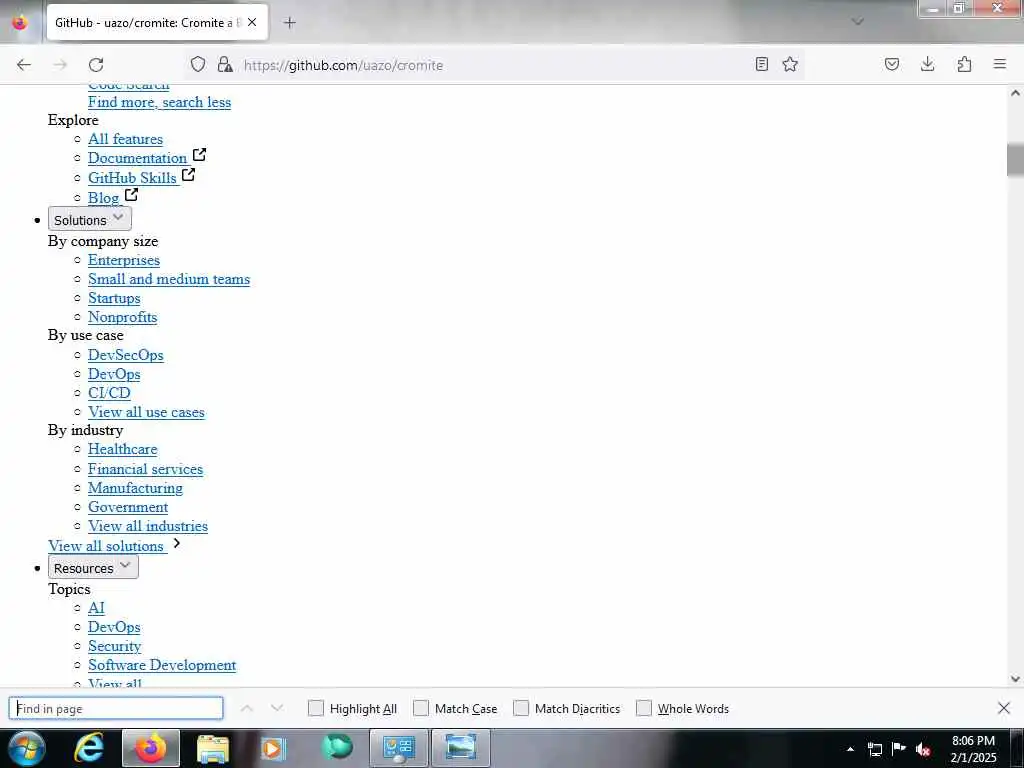1024x768 pixels.
Task: Bookmark this page with the star icon
Action: point(790,64)
